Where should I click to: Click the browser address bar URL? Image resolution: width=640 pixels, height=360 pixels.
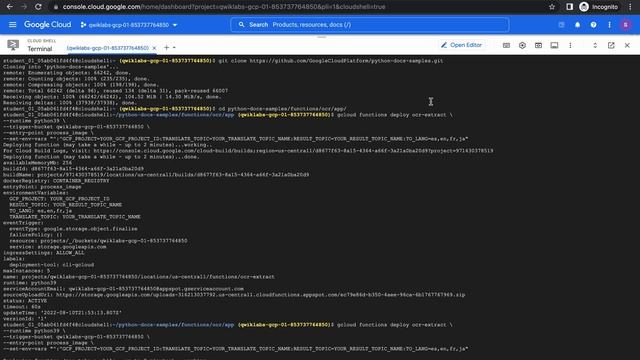click(x=224, y=7)
